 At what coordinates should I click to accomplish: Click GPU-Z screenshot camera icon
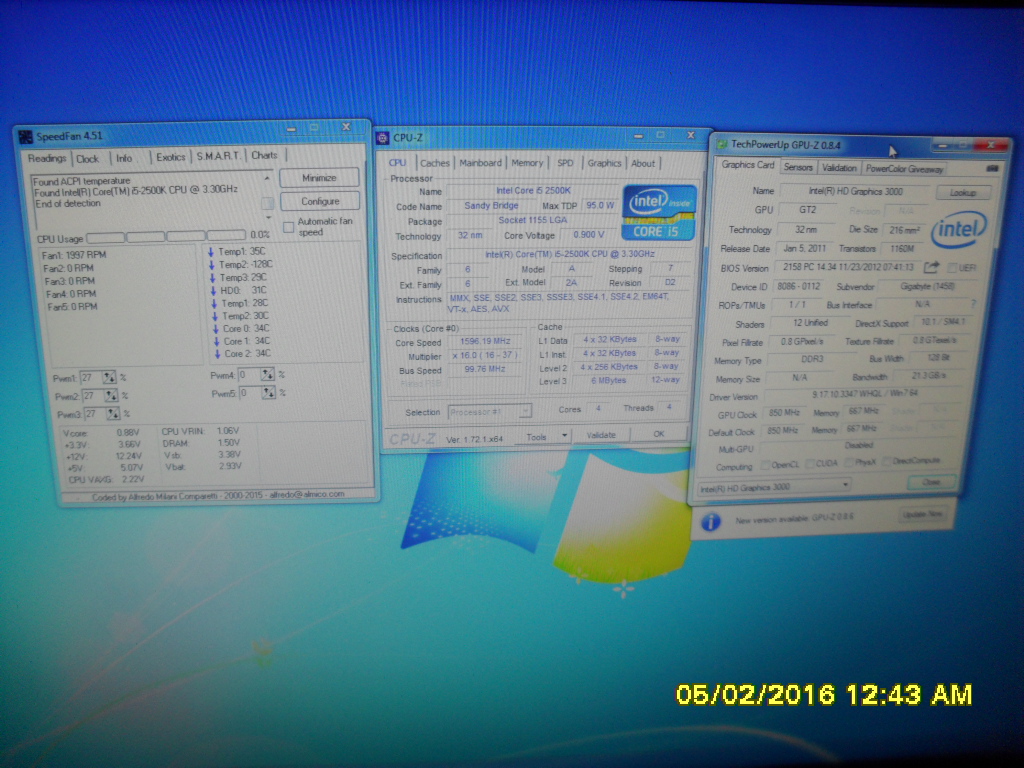pyautogui.click(x=992, y=168)
